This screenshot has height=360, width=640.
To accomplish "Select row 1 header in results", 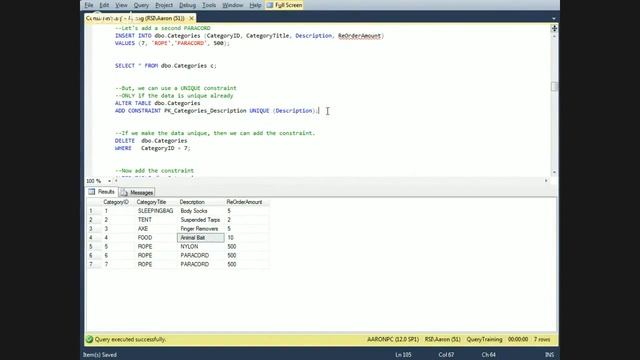I will [x=94, y=211].
